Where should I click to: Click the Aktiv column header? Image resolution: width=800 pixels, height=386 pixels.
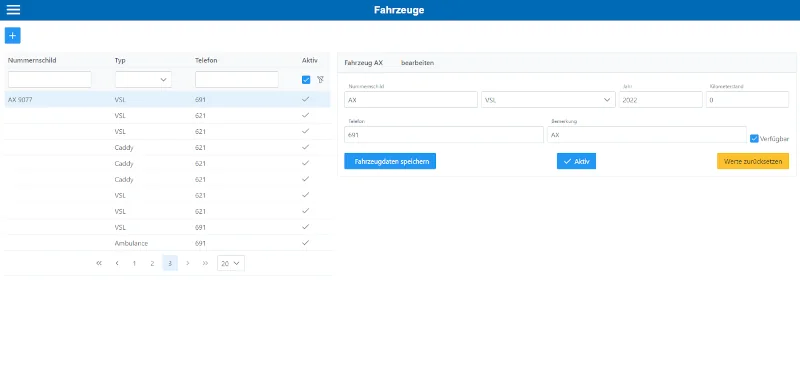[310, 60]
